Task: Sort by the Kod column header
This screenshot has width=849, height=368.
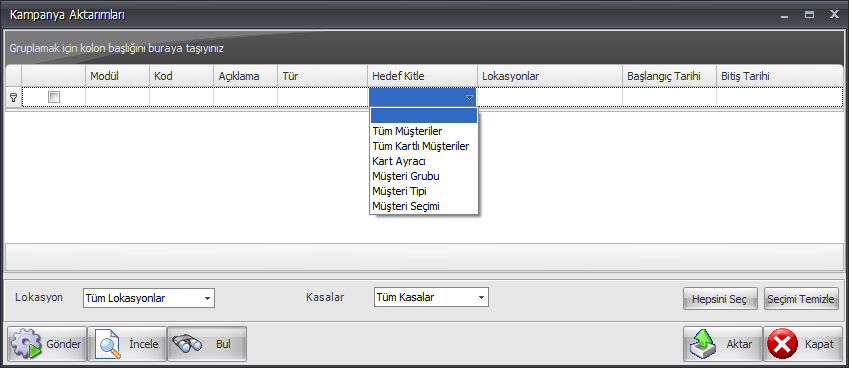Action: [x=181, y=76]
